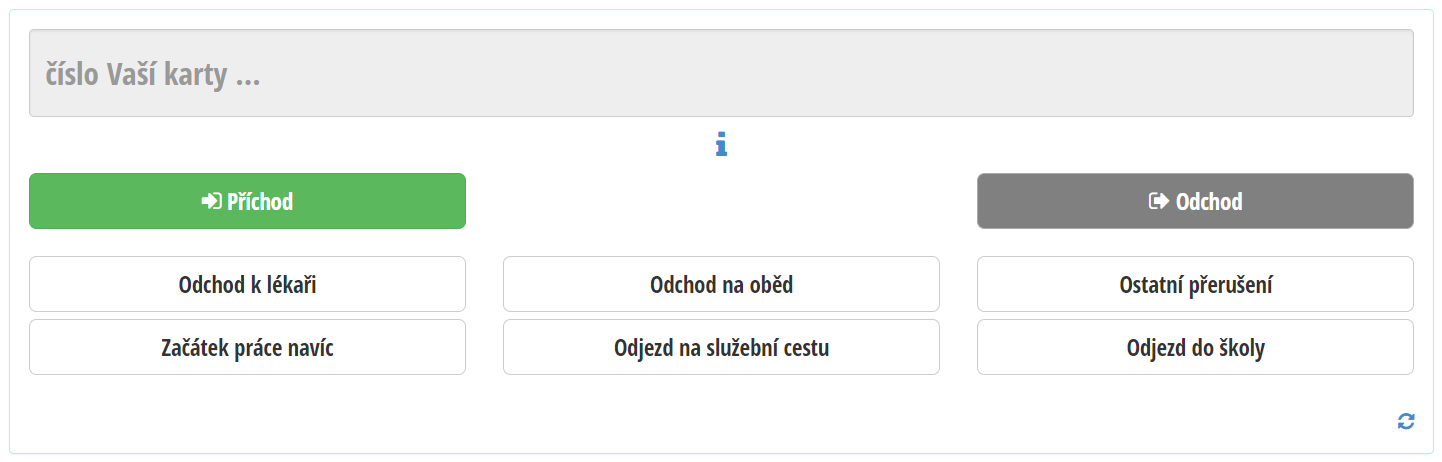This screenshot has height=462, width=1442.
Task: Click the blue info icon
Action: pyautogui.click(x=721, y=145)
